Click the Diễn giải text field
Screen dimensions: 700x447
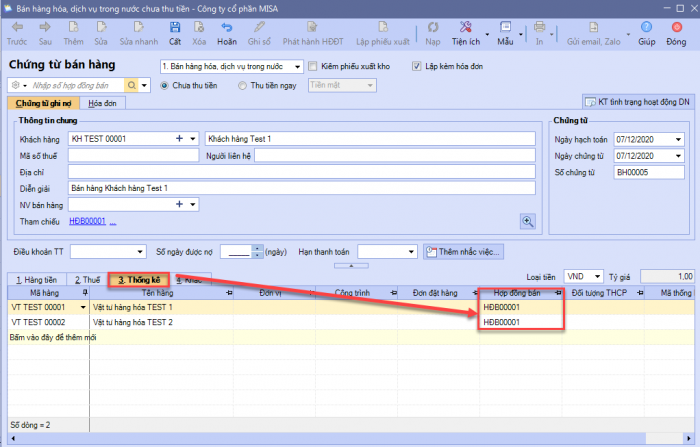click(x=300, y=187)
